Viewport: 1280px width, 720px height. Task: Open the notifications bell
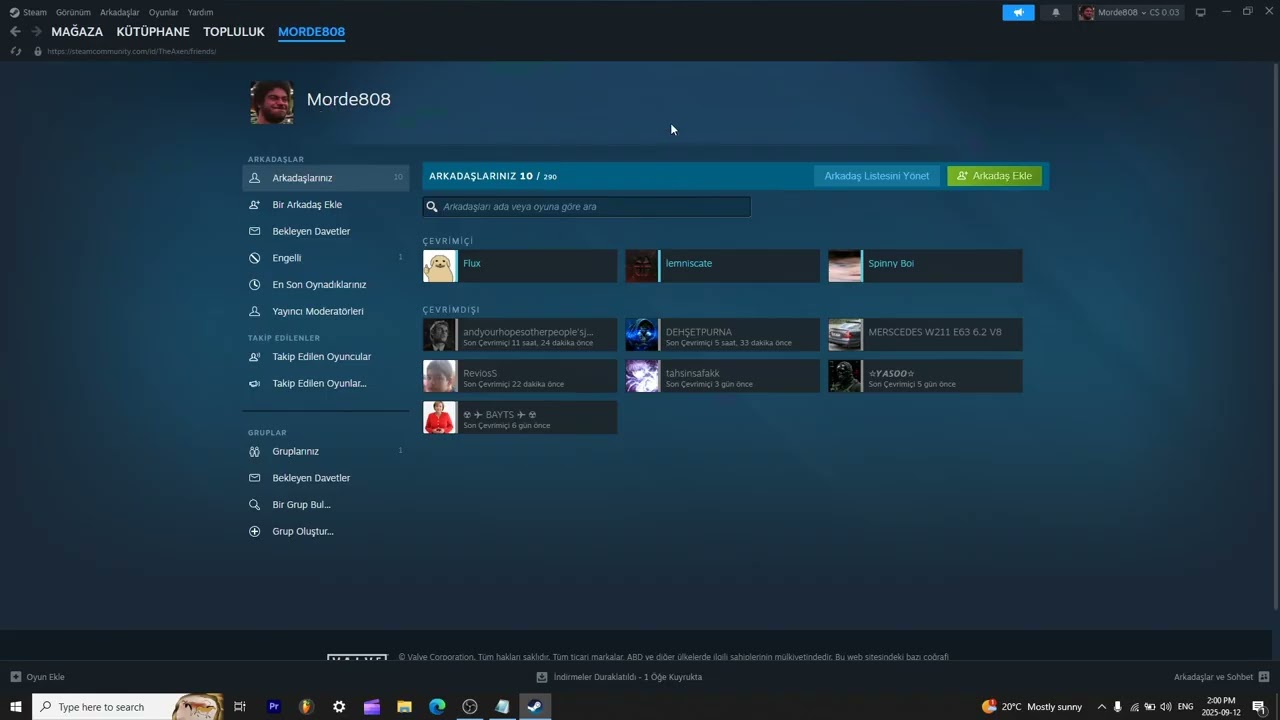pos(1056,12)
